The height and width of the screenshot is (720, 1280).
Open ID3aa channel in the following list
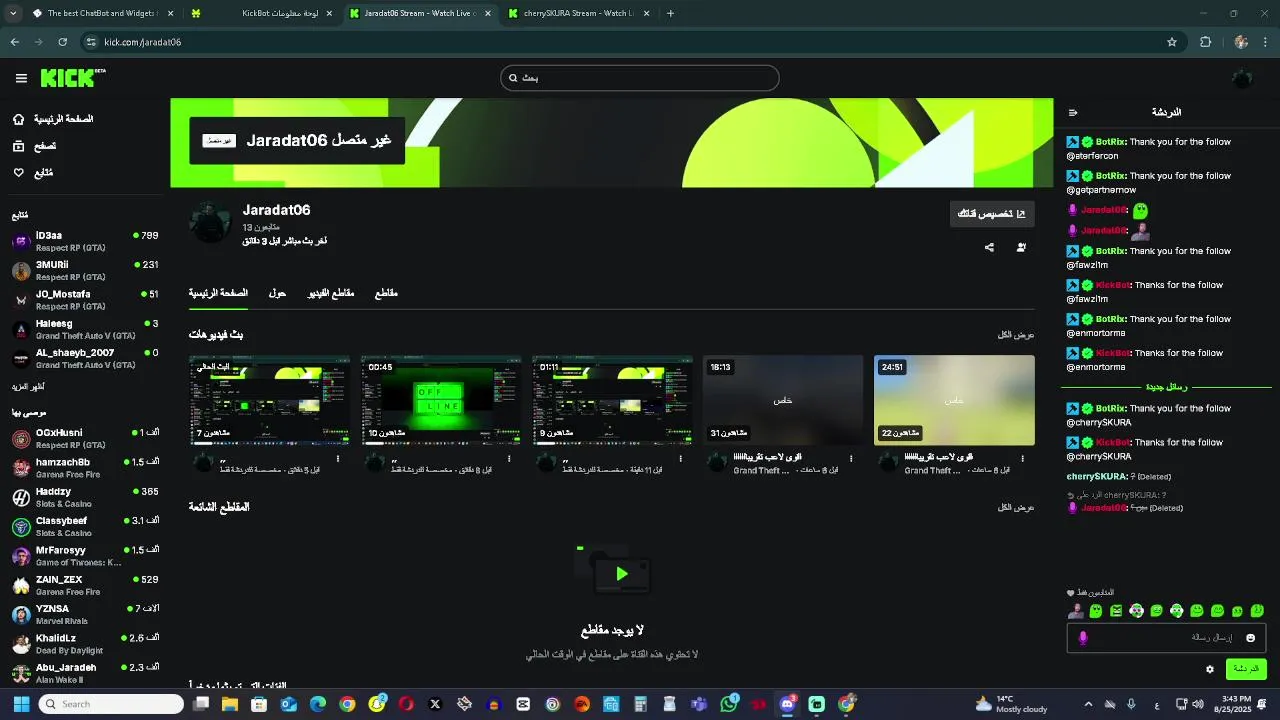coord(85,241)
